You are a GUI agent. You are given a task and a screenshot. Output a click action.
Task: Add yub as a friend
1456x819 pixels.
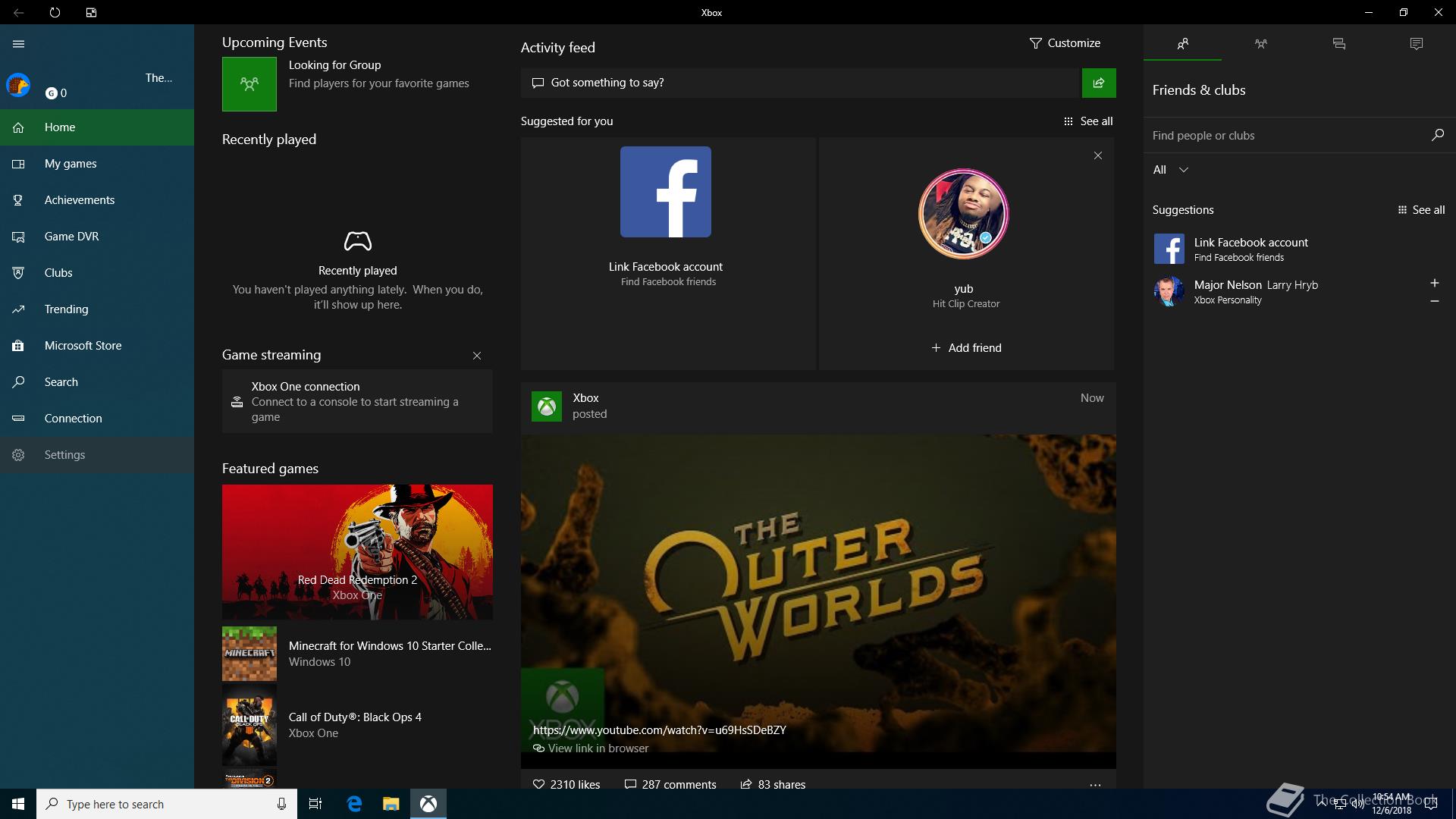pos(966,348)
